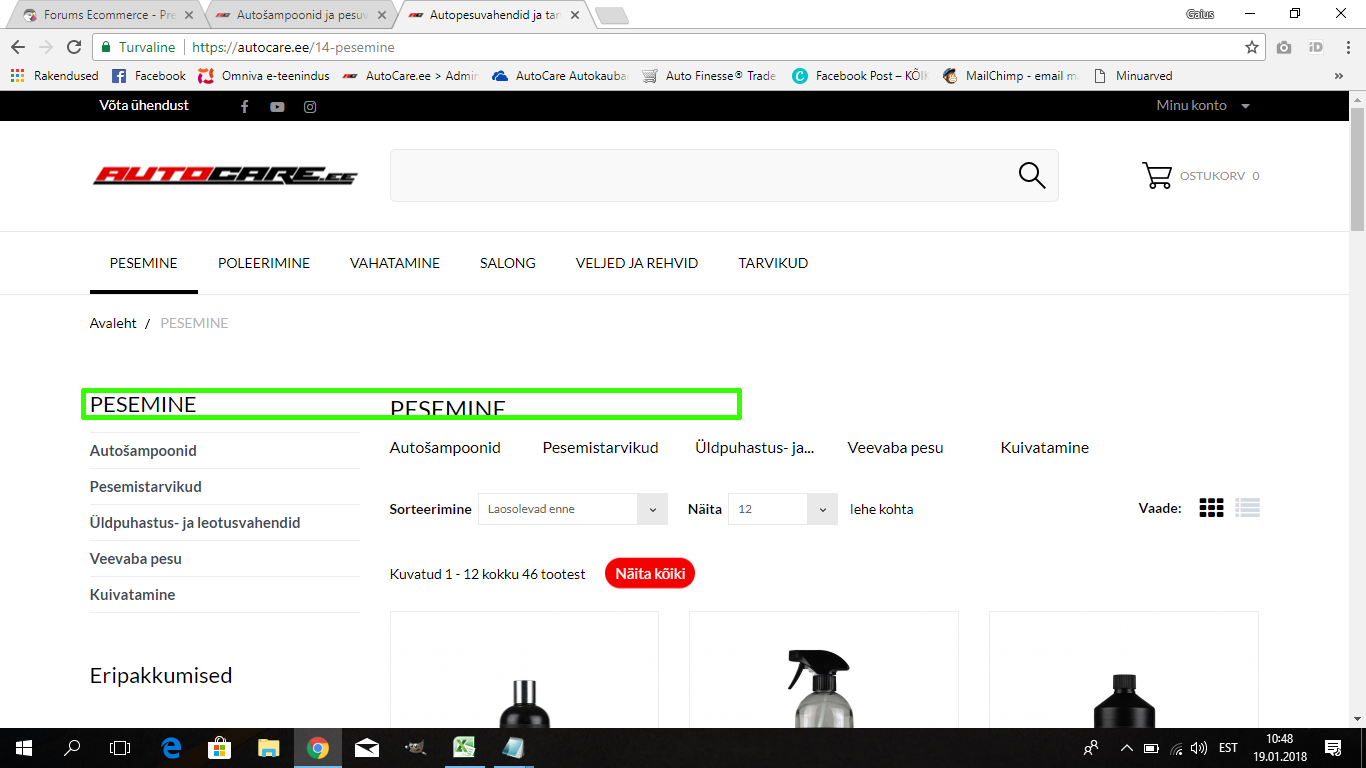
Task: Open PESEMINE main menu item
Action: 144,263
